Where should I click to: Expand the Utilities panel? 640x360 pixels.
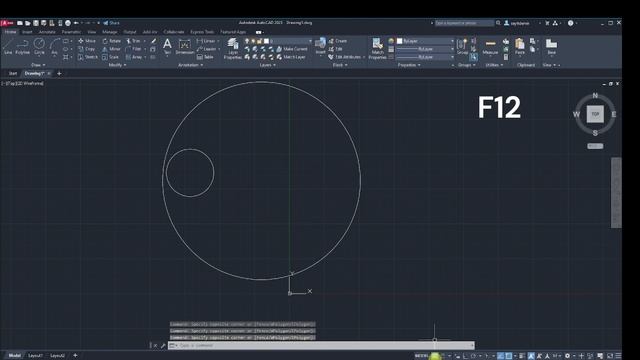click(x=494, y=65)
